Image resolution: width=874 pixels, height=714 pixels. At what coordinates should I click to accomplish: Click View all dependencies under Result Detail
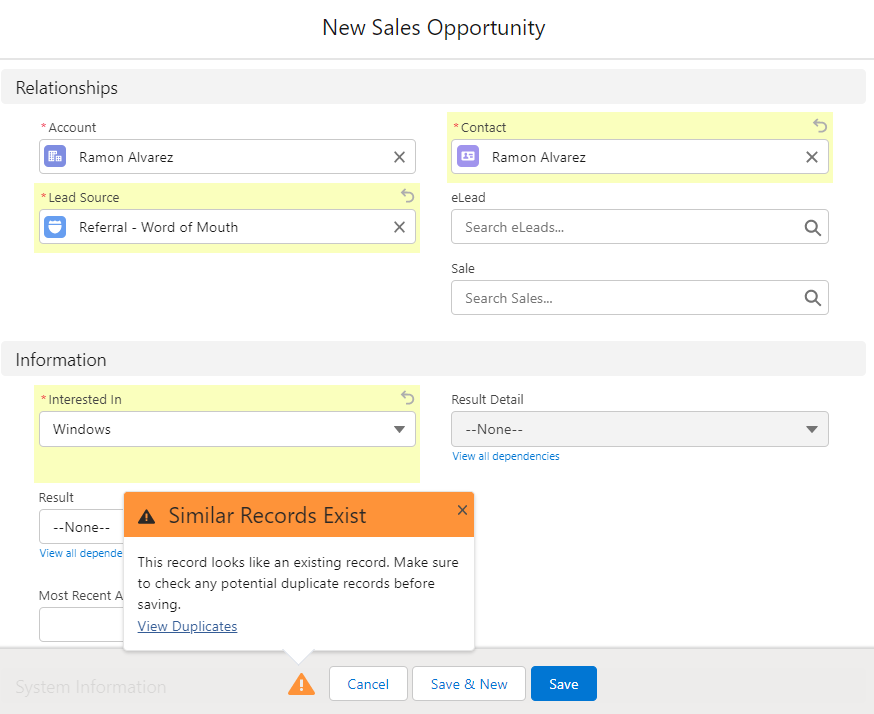(505, 455)
